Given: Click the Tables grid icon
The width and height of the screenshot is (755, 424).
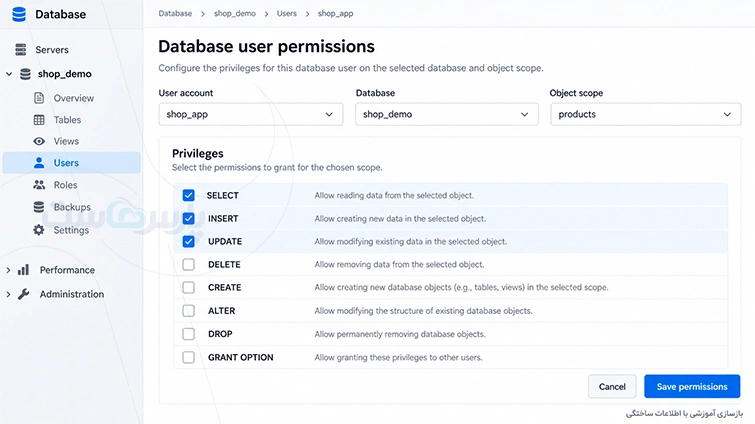Looking at the screenshot, I should [39, 120].
